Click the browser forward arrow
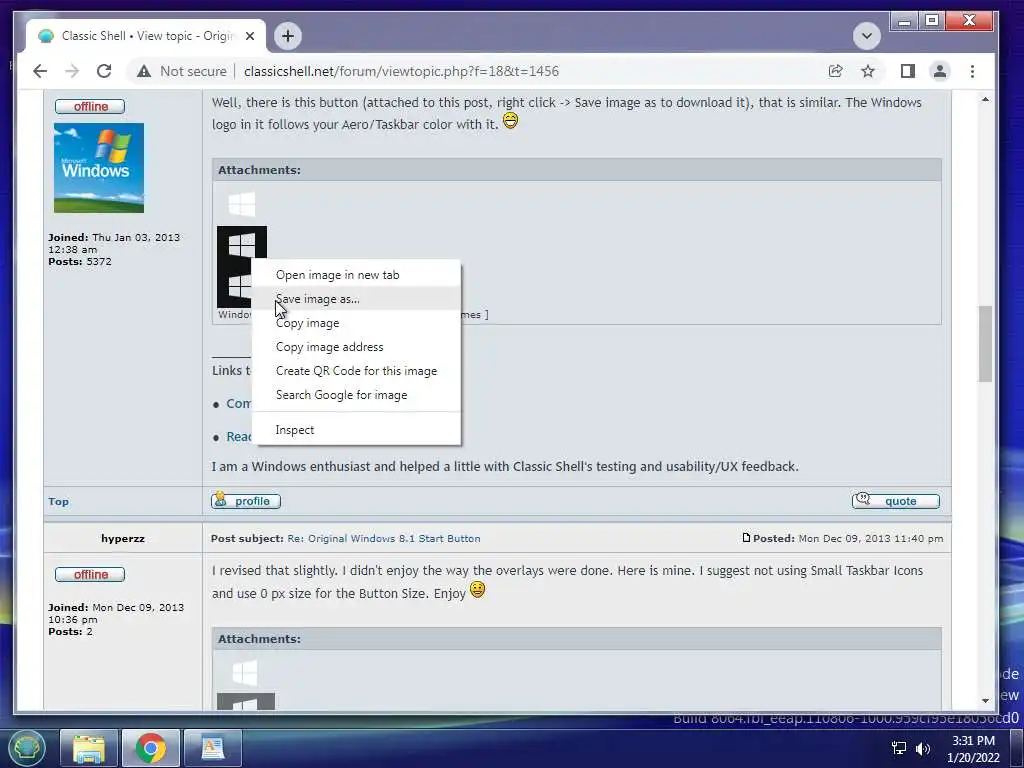The width and height of the screenshot is (1024, 768). pyautogui.click(x=72, y=71)
